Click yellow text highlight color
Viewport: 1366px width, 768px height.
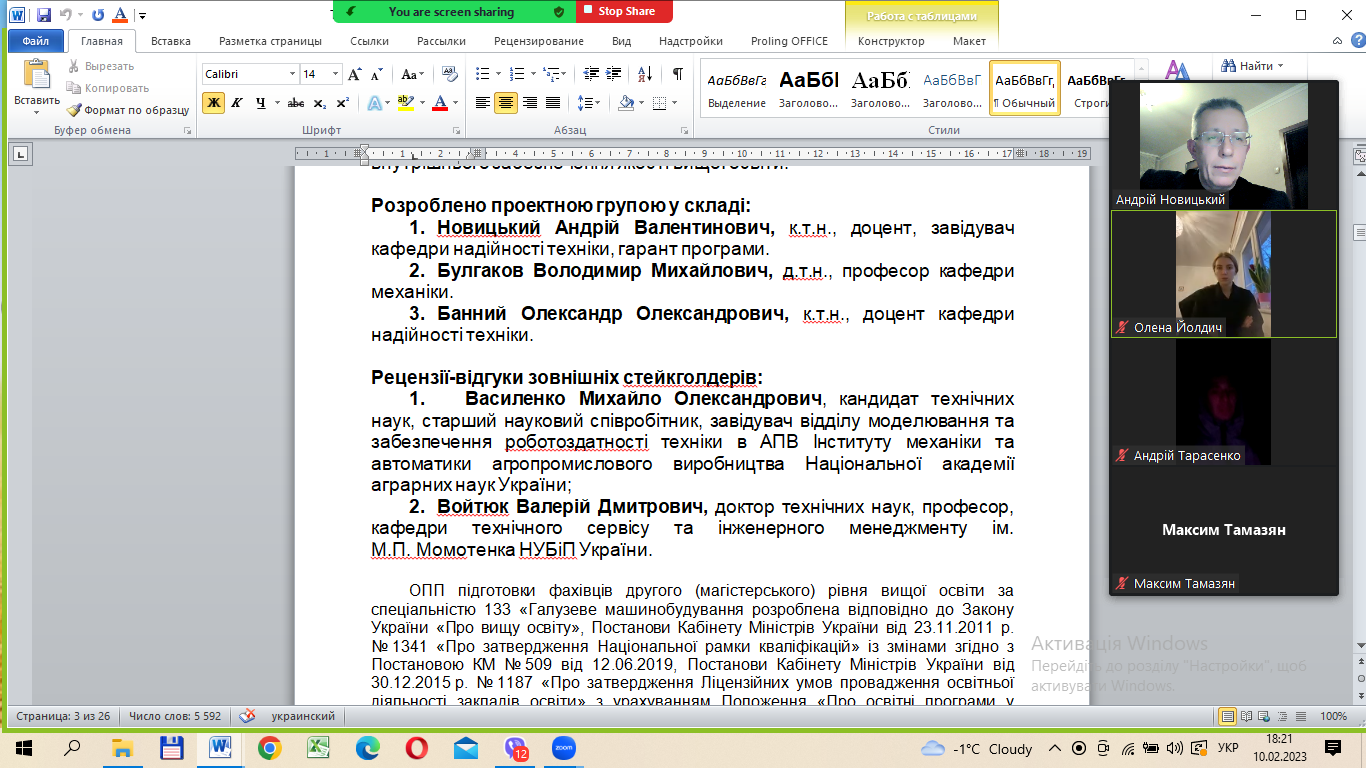click(x=404, y=103)
